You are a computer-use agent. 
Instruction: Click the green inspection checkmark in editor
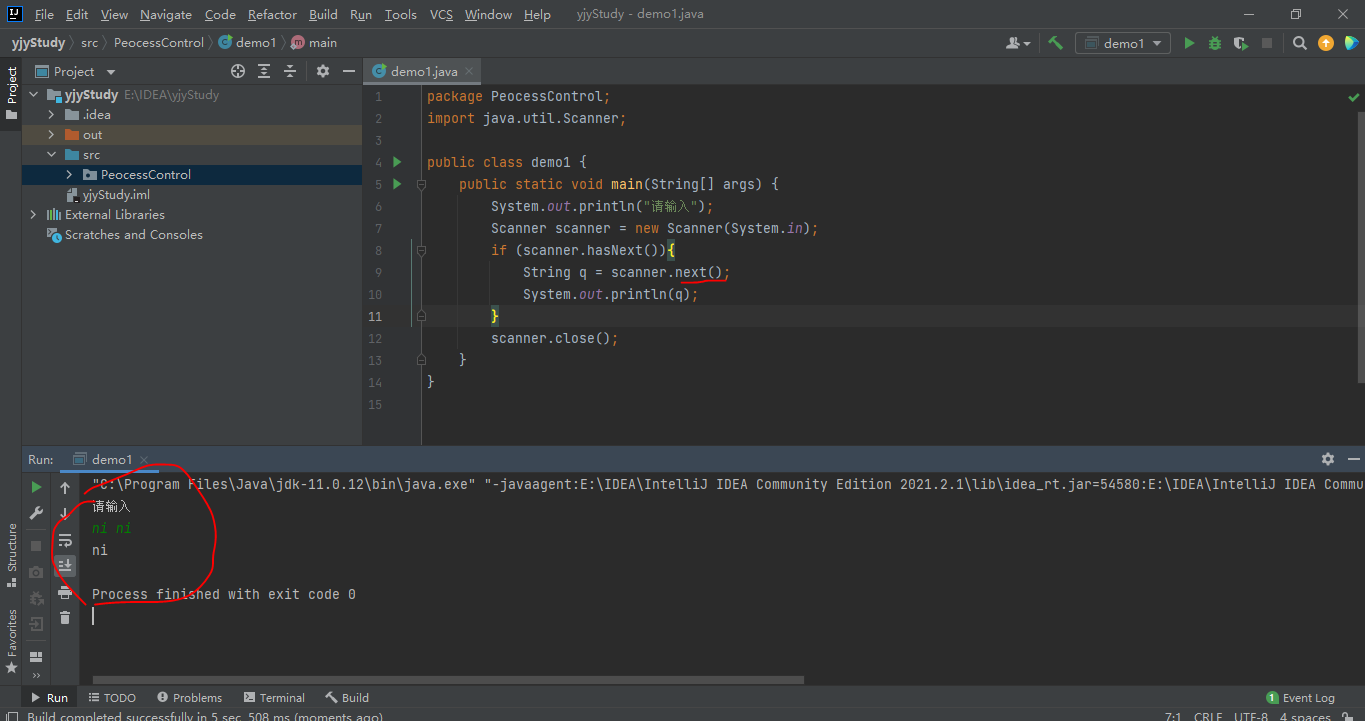coord(1353,97)
